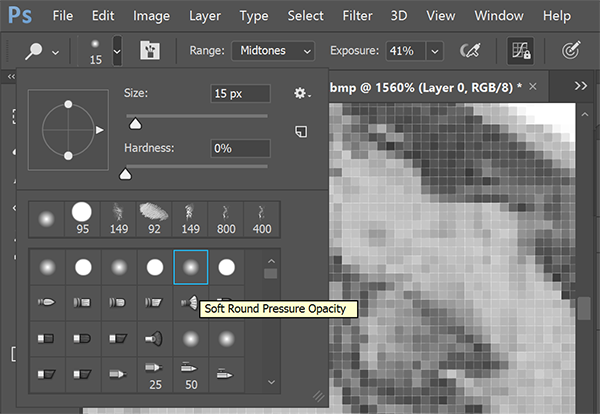Expand the panels with the double chevron
Viewport: 600px width, 414px height.
coord(580,85)
